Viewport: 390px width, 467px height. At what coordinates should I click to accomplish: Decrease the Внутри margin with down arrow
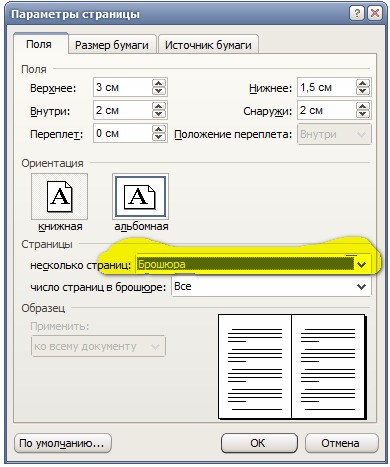(159, 114)
